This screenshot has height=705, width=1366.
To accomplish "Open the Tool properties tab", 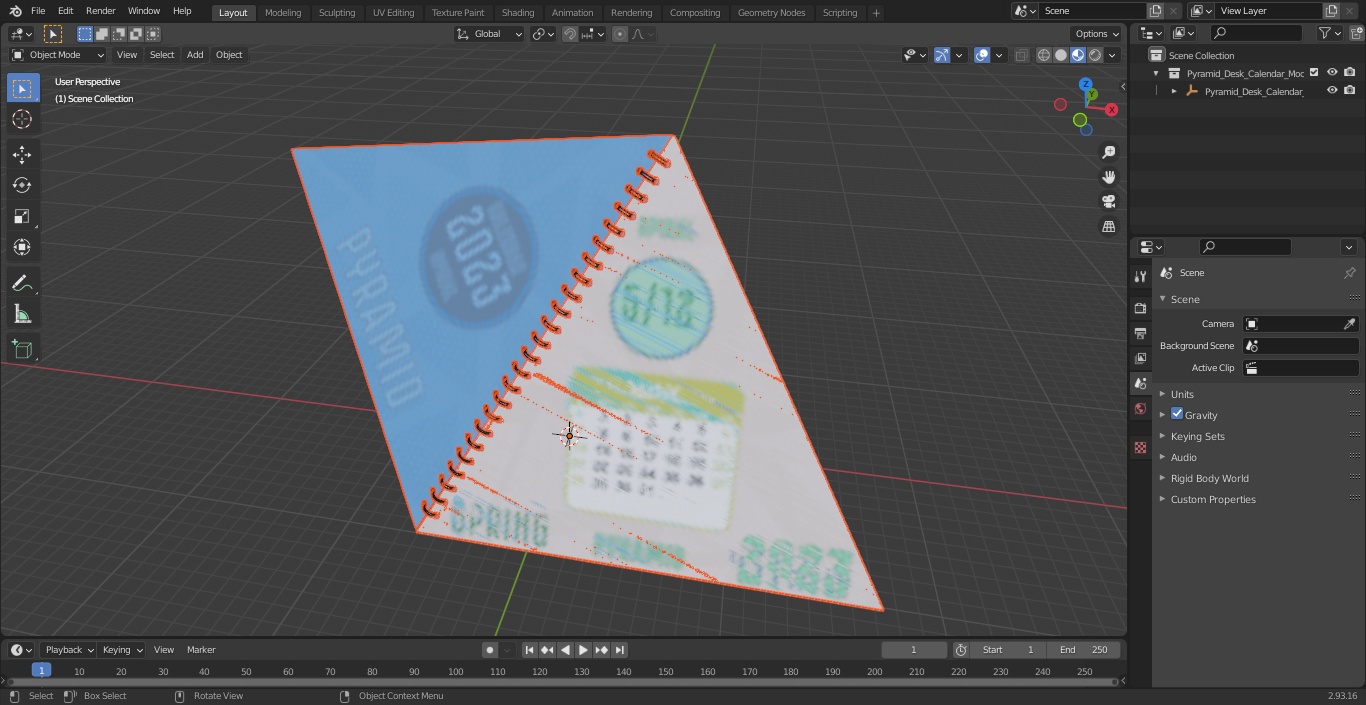I will tap(1140, 277).
